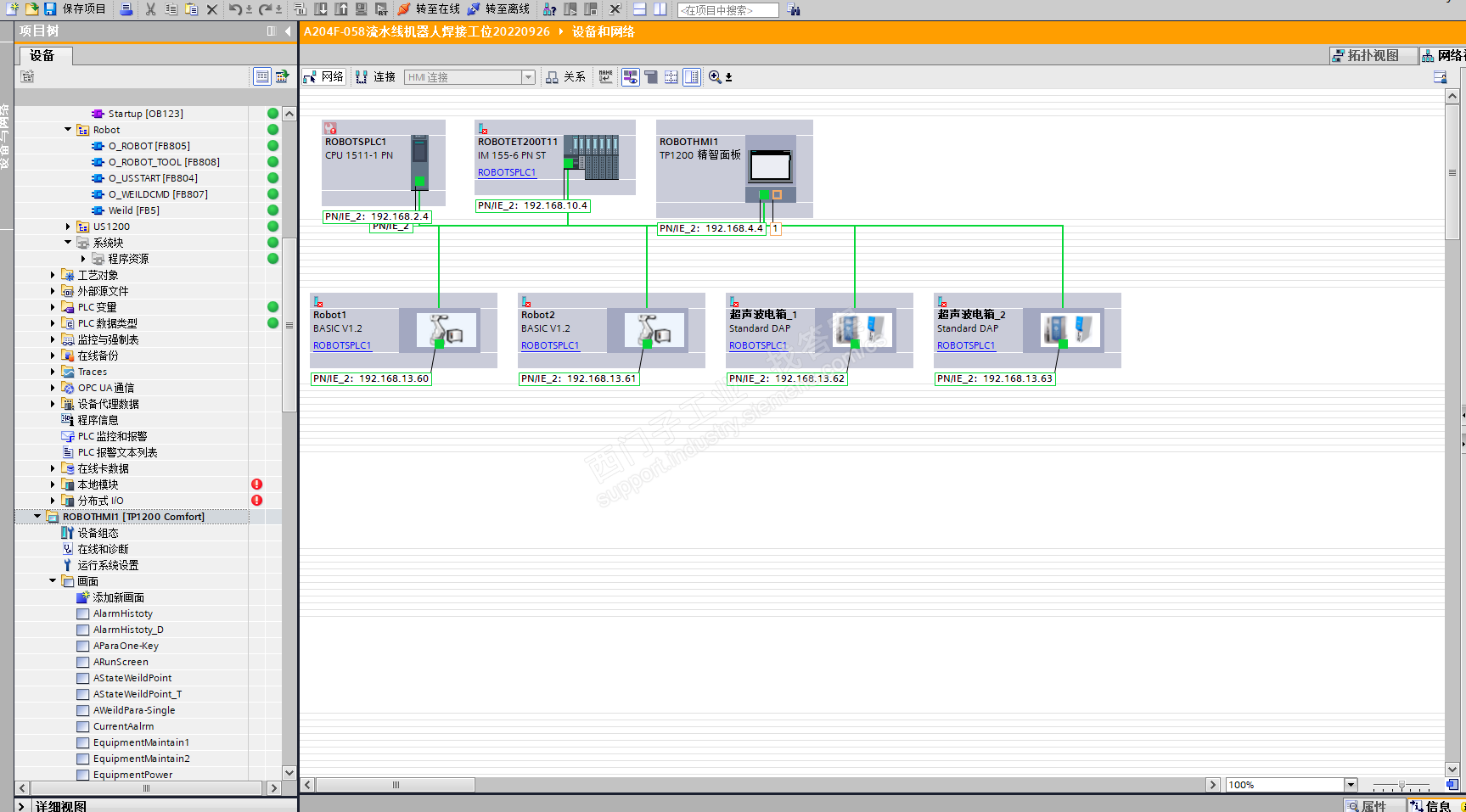Go offline with 转至离线
This screenshot has width=1466, height=812.
(499, 9)
